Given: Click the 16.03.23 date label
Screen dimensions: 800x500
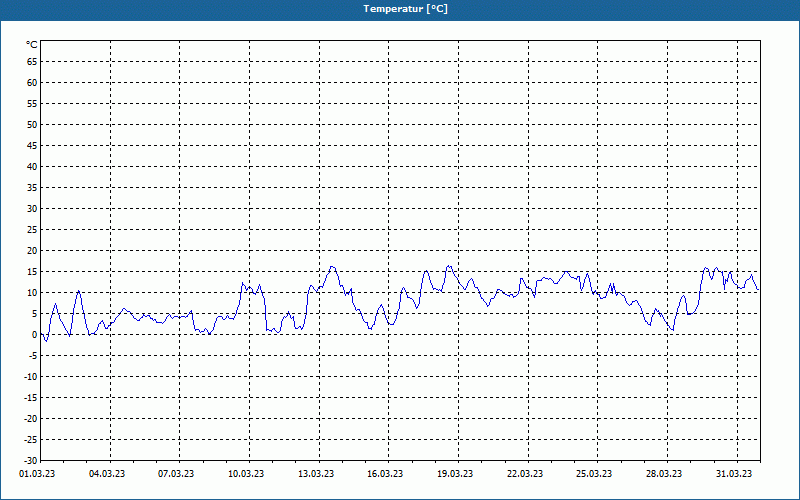Looking at the screenshot, I should [x=385, y=473].
